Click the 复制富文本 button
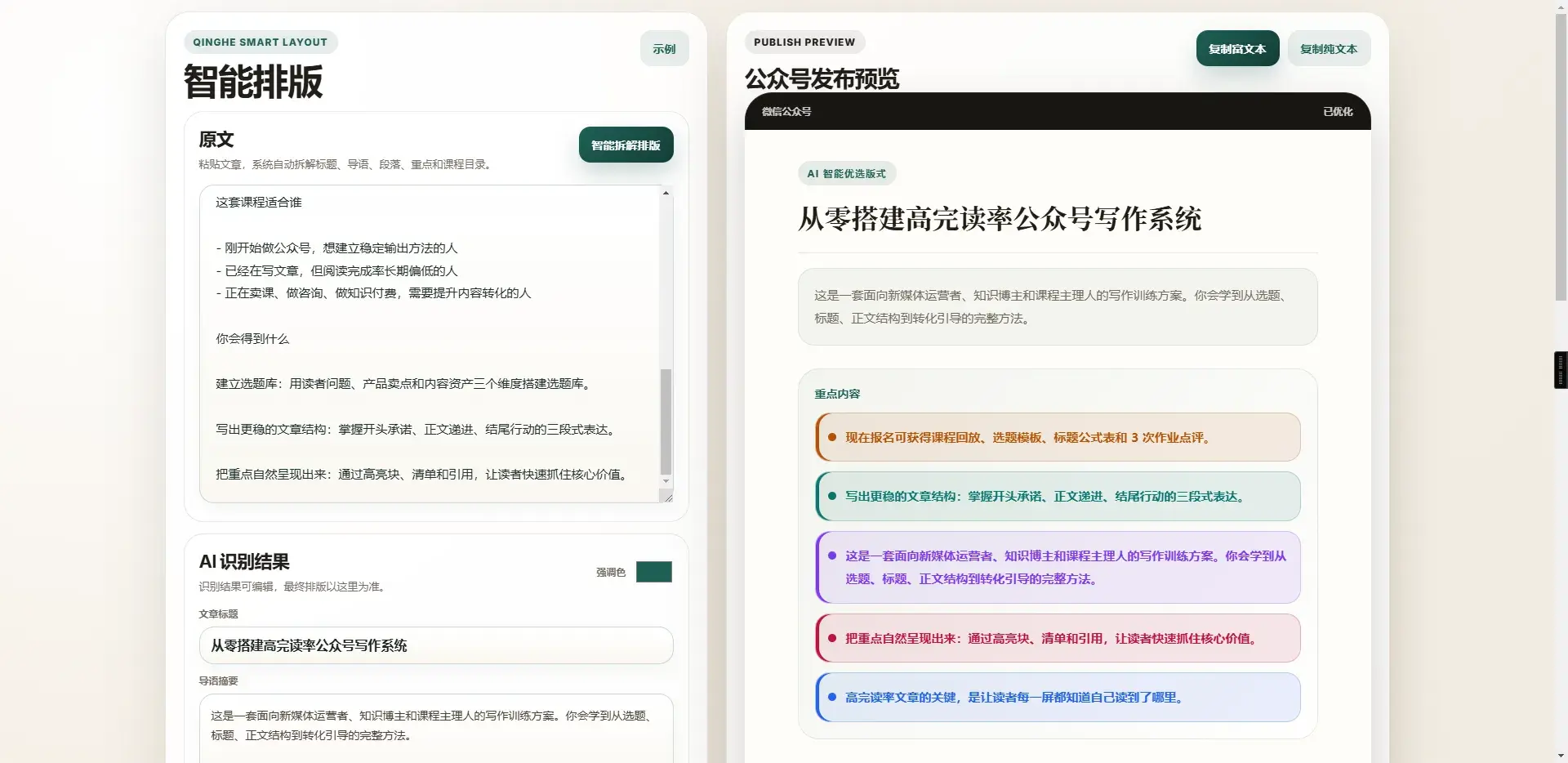Image resolution: width=1568 pixels, height=763 pixels. 1237,49
